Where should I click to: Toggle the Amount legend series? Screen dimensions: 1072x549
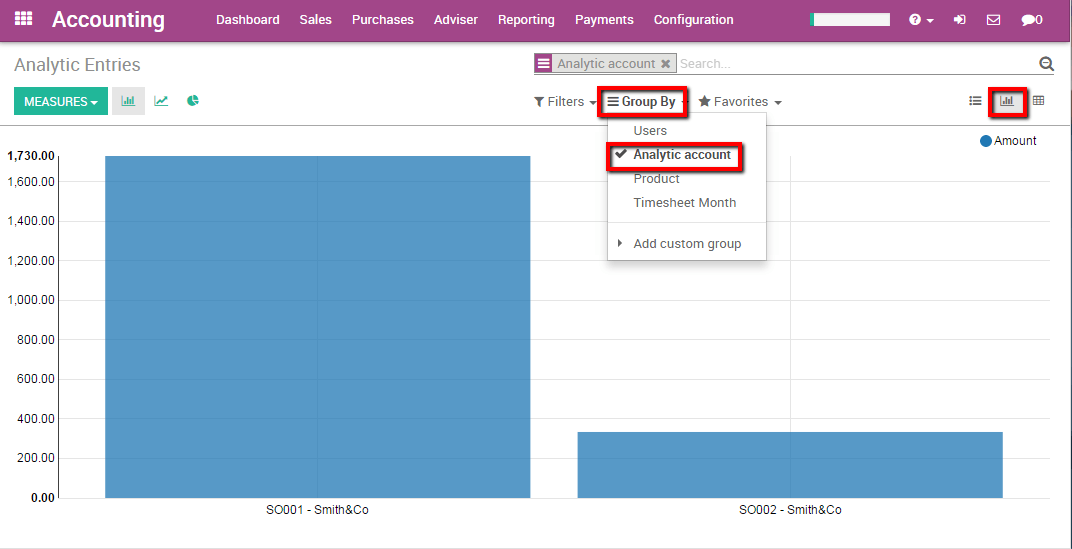pos(1008,141)
